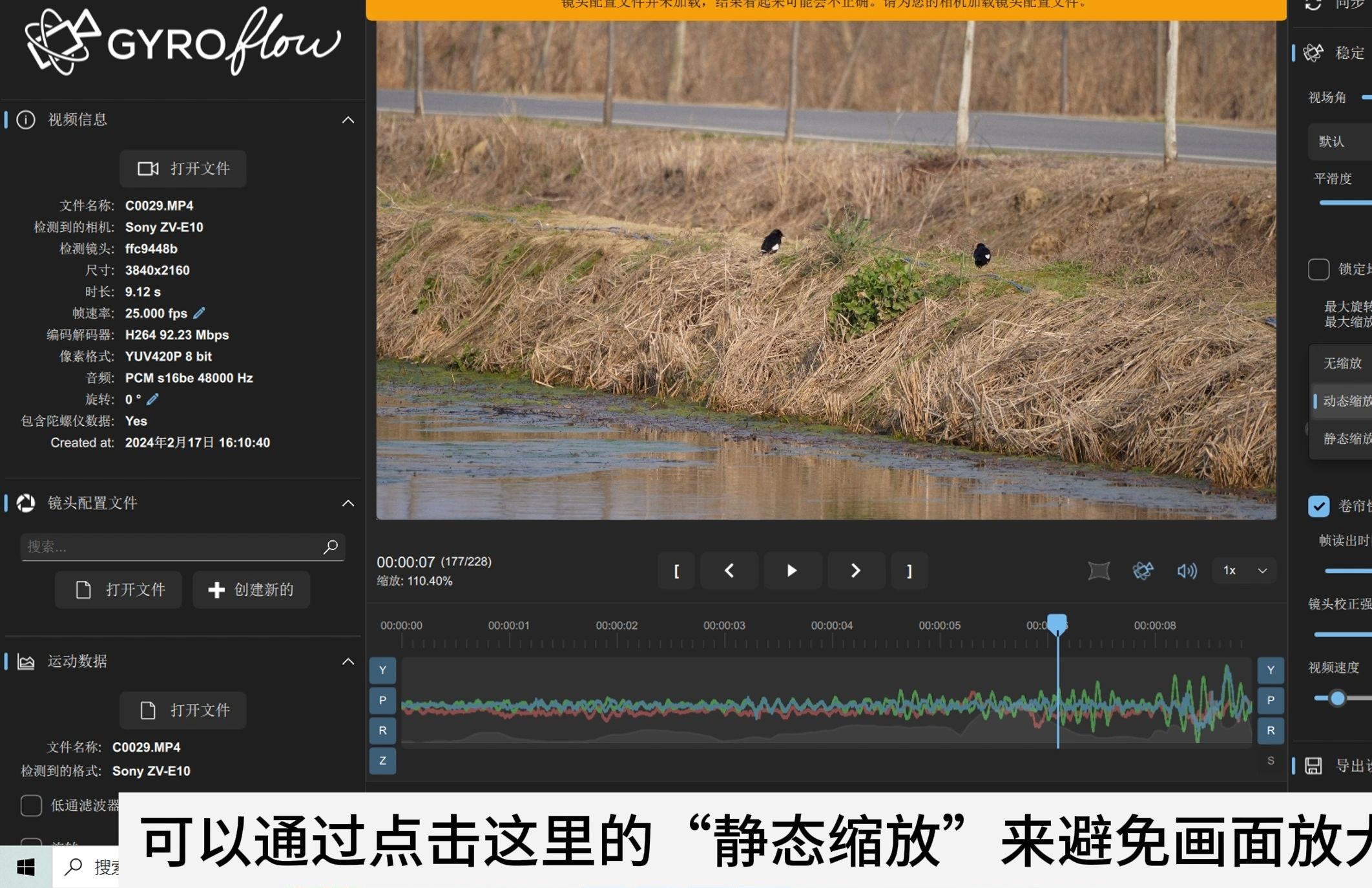Click the stabilization section icon

coord(1313,52)
